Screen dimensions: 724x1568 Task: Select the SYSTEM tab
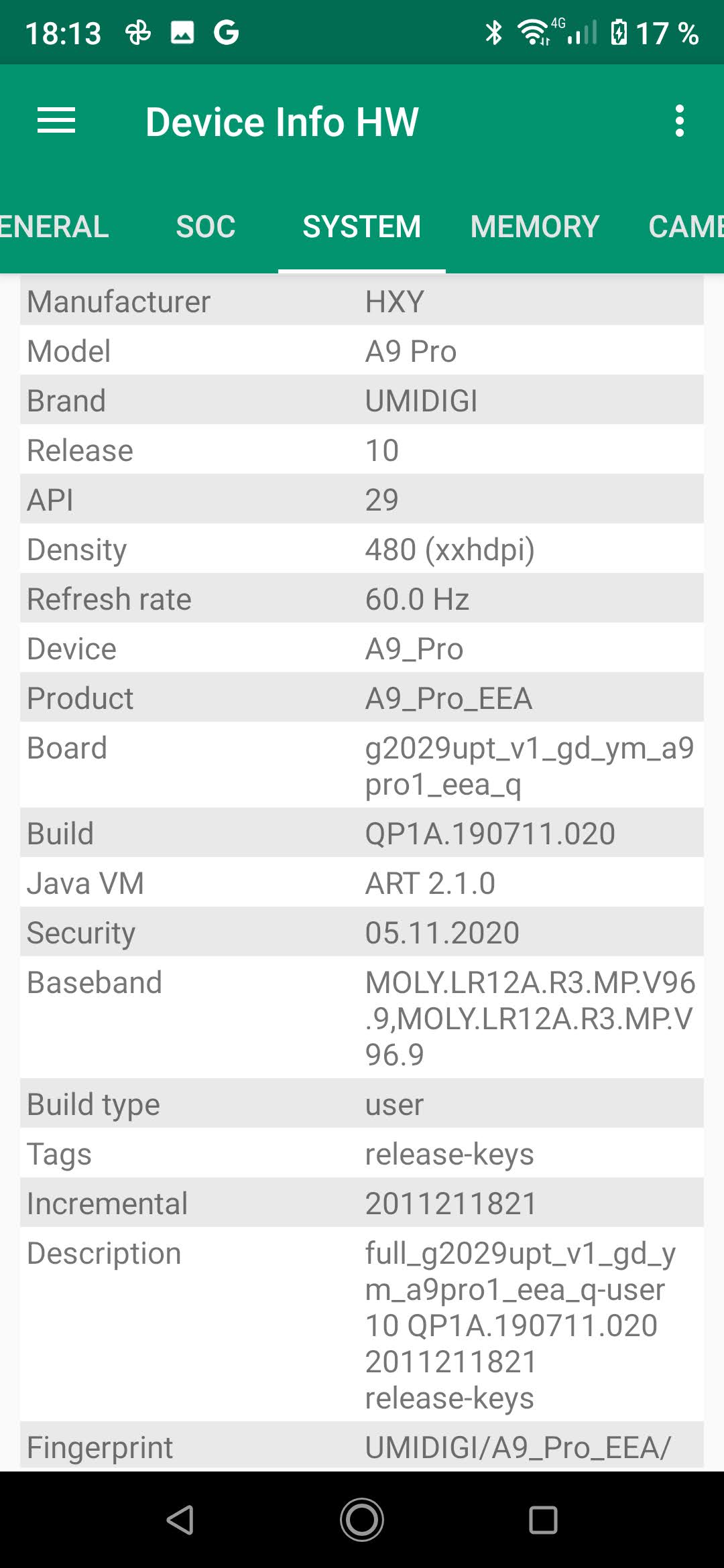coord(362,226)
